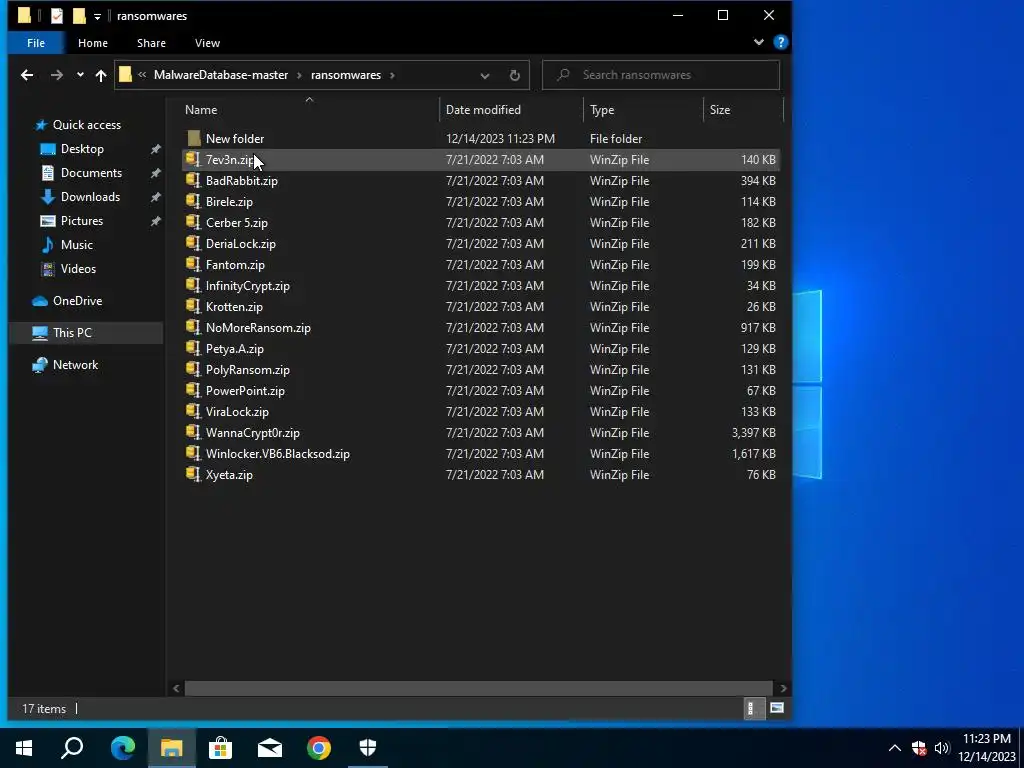Screen dimensions: 1024x768
Task: Open Windows Security shield on the taskbar
Action: (x=368, y=748)
